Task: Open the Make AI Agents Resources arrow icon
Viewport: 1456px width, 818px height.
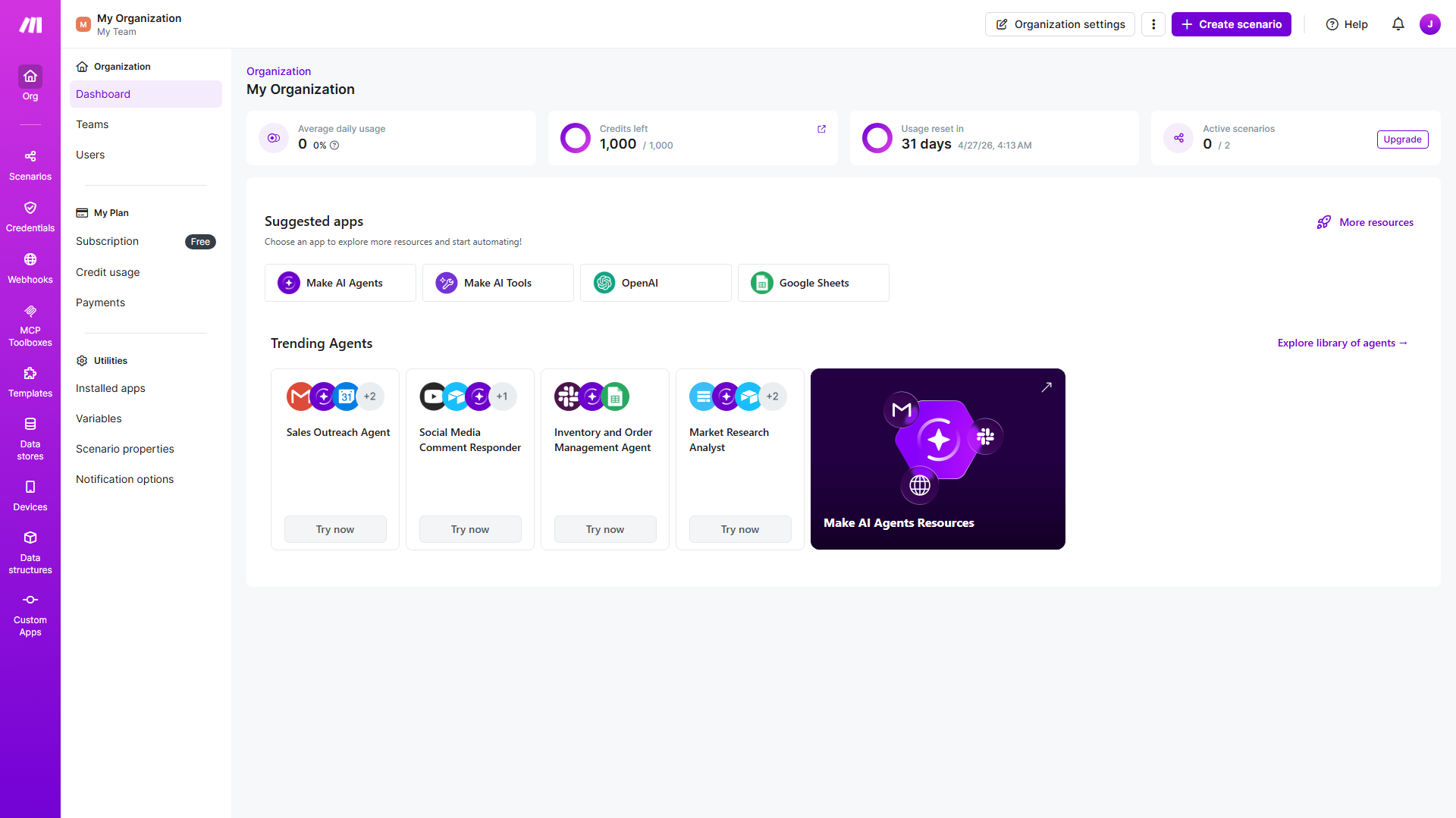Action: click(1046, 387)
